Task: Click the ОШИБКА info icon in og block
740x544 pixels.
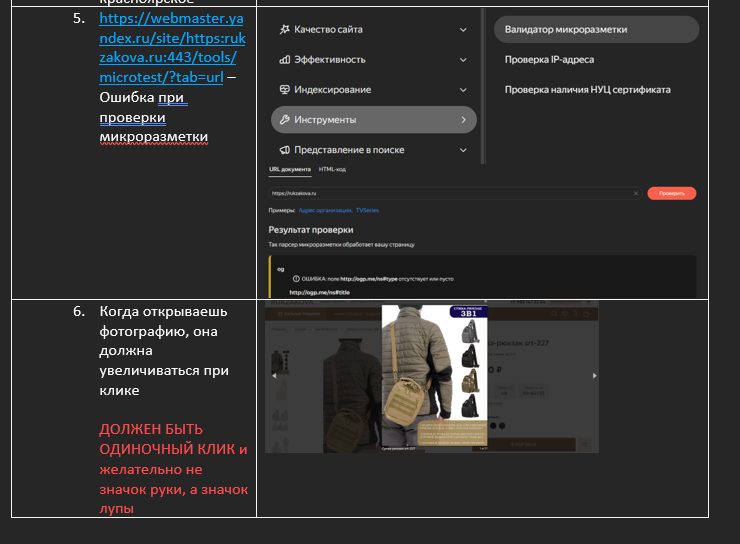Action: pos(296,279)
